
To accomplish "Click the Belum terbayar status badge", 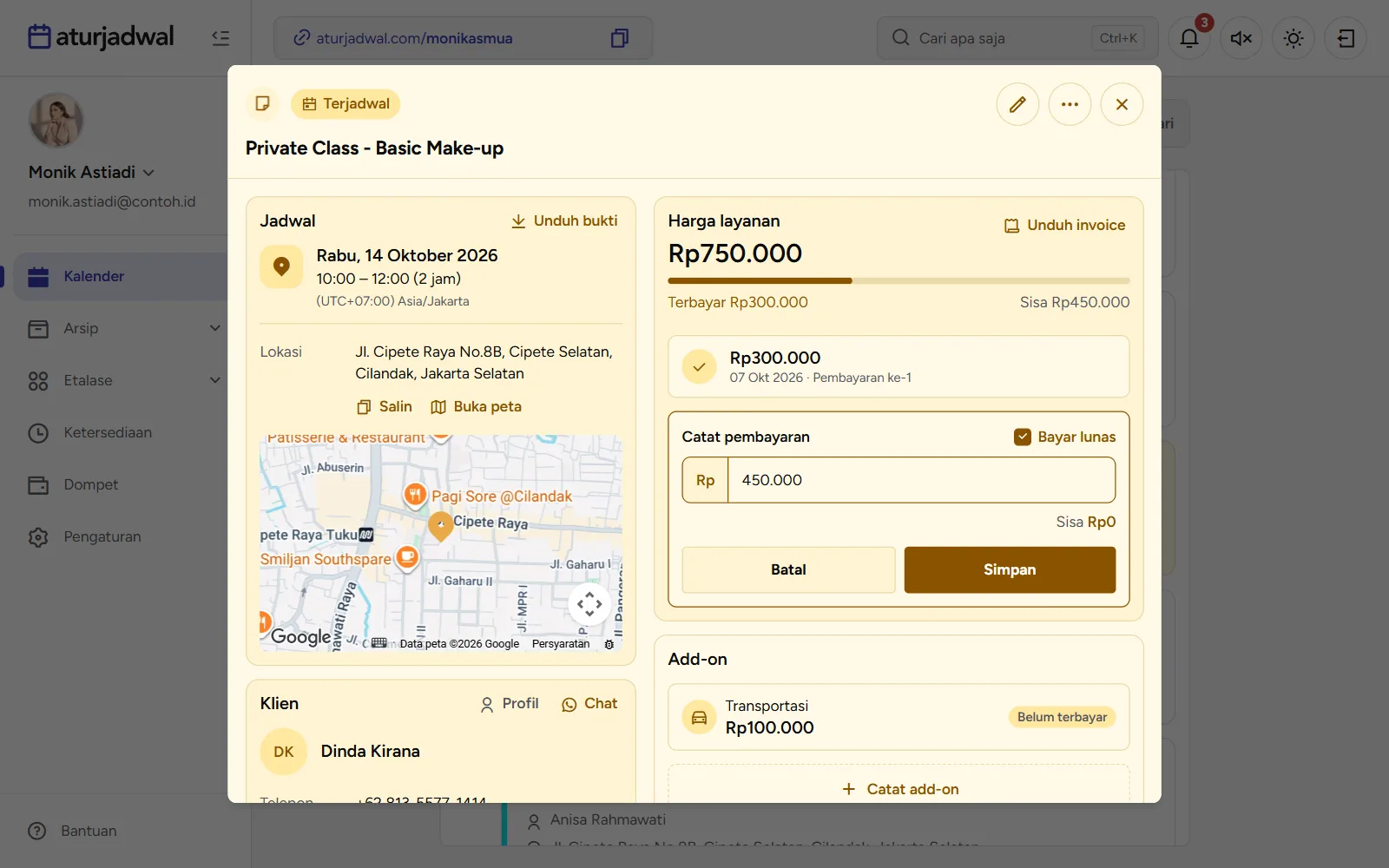I will (x=1062, y=717).
